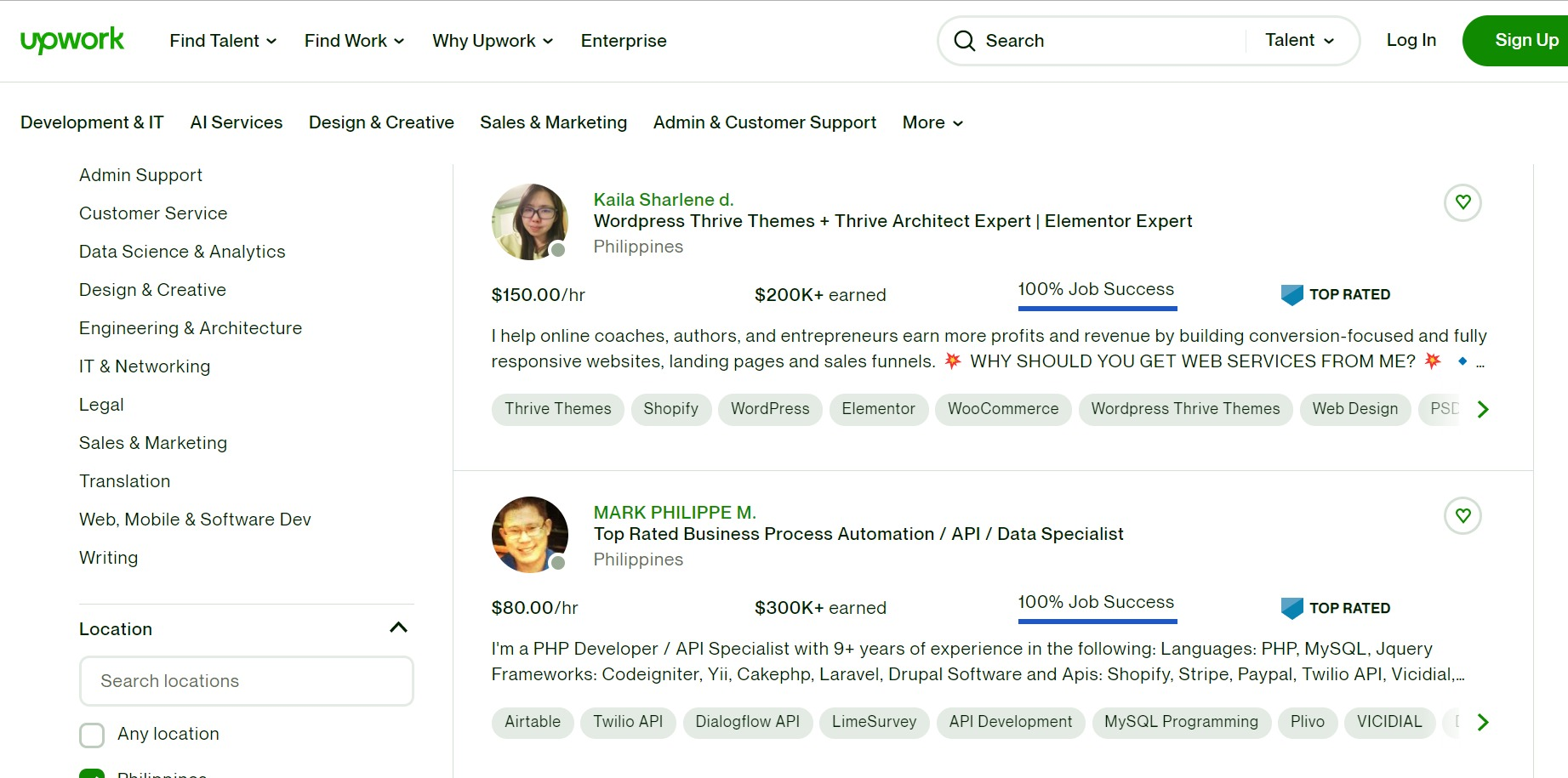Click Wordpress Thrive Themes skill tag
Viewport: 1568px width, 778px height.
click(1185, 409)
